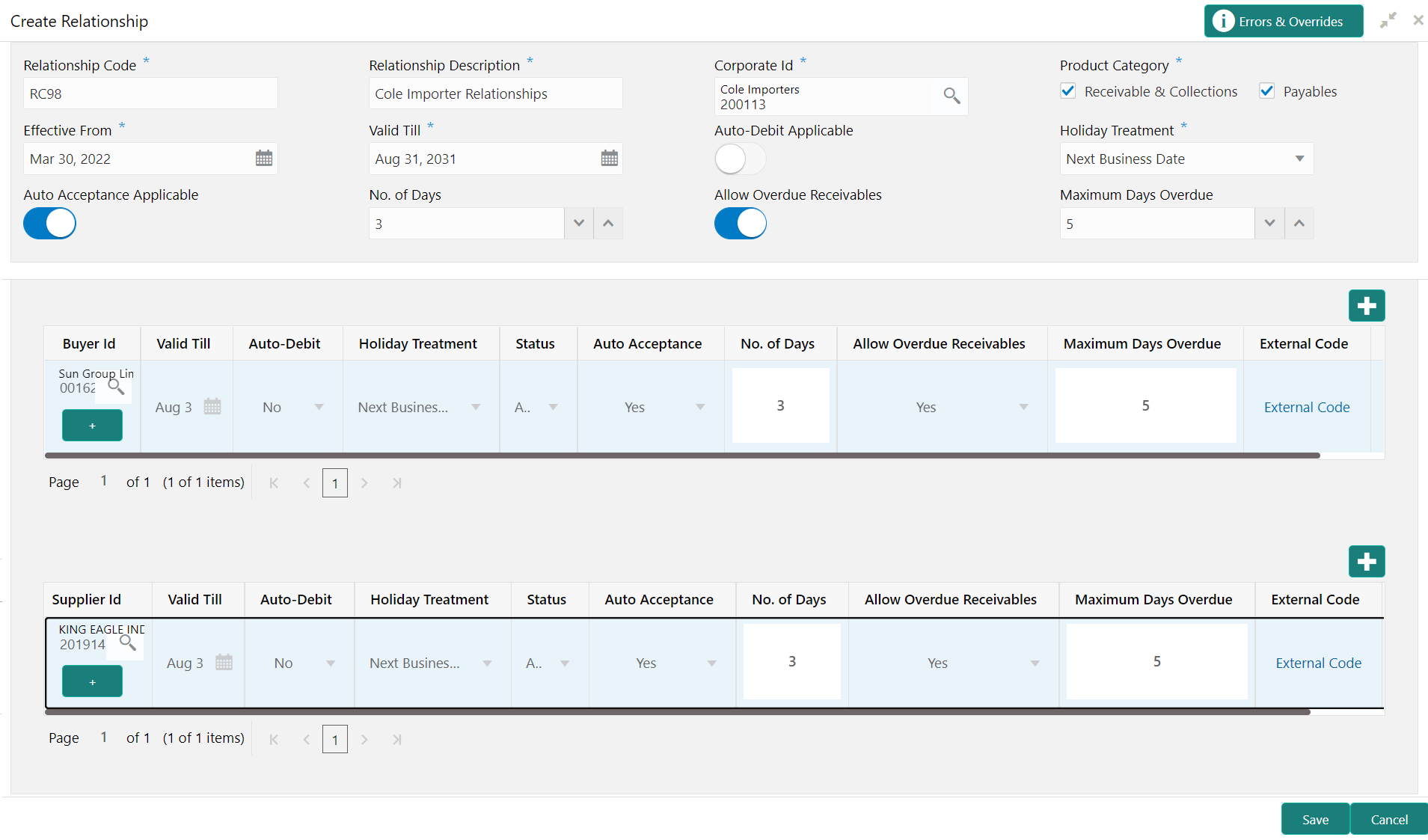Click the info icon on Errors & Overrides
Screen dimensions: 1428x840
(x=1223, y=21)
